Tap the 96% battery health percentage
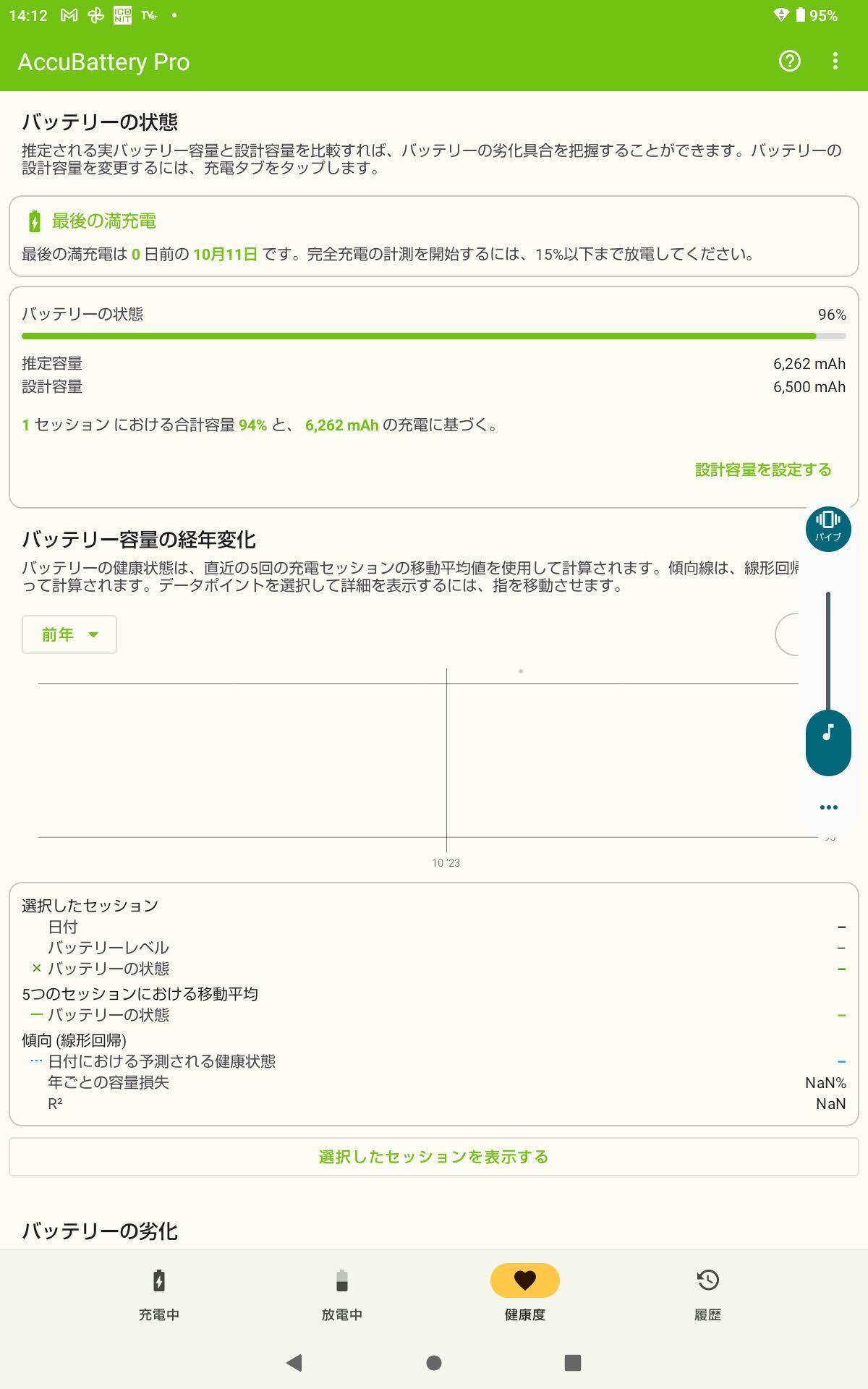 [832, 315]
